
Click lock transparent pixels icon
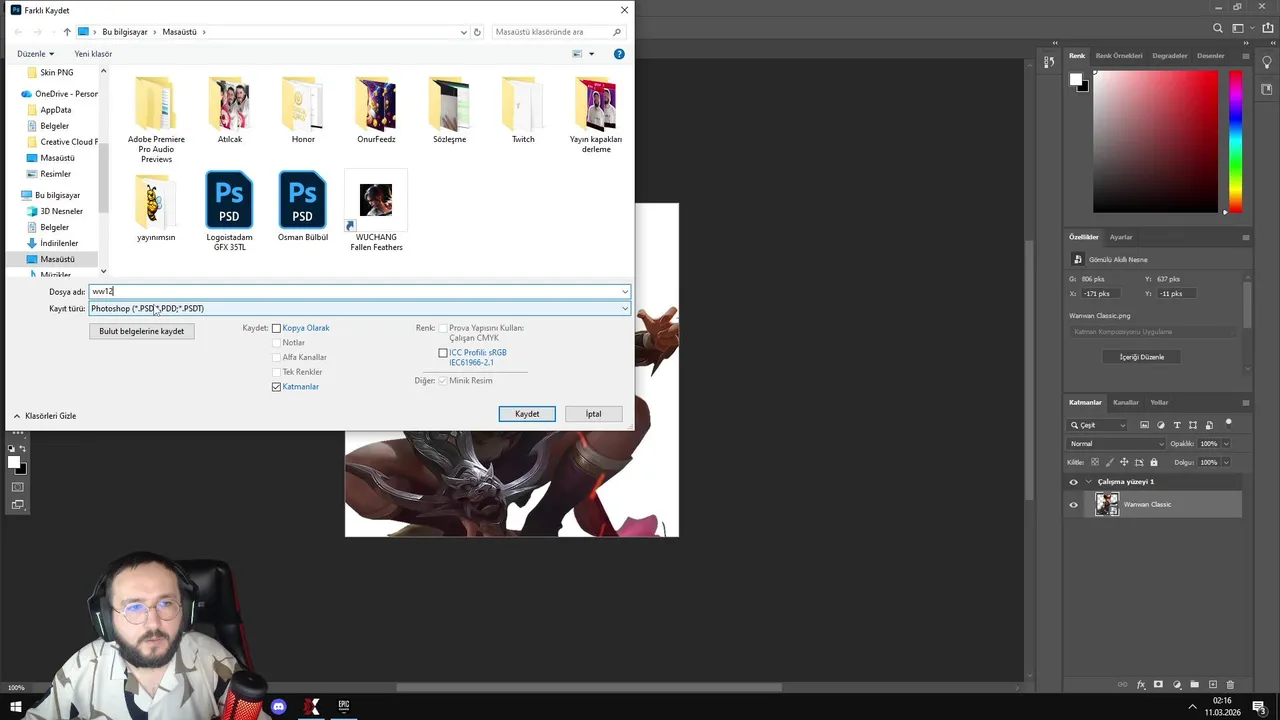coord(1095,462)
